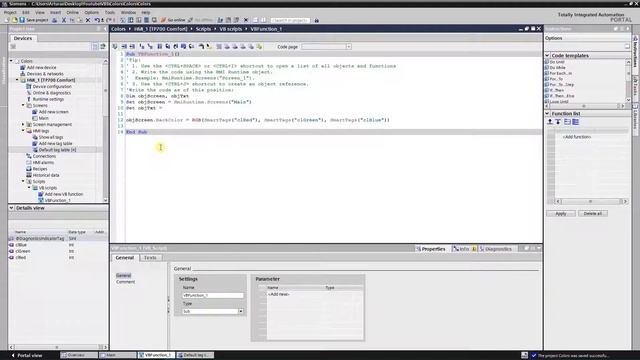This screenshot has height=360, width=640.
Task: Click the Online & diagnostics icon in tree
Action: pyautogui.click(x=29, y=93)
